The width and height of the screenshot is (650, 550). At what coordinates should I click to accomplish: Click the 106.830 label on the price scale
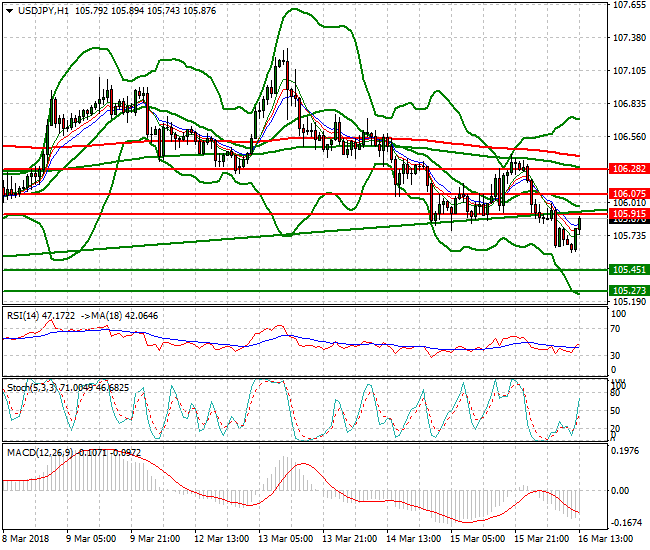629,104
